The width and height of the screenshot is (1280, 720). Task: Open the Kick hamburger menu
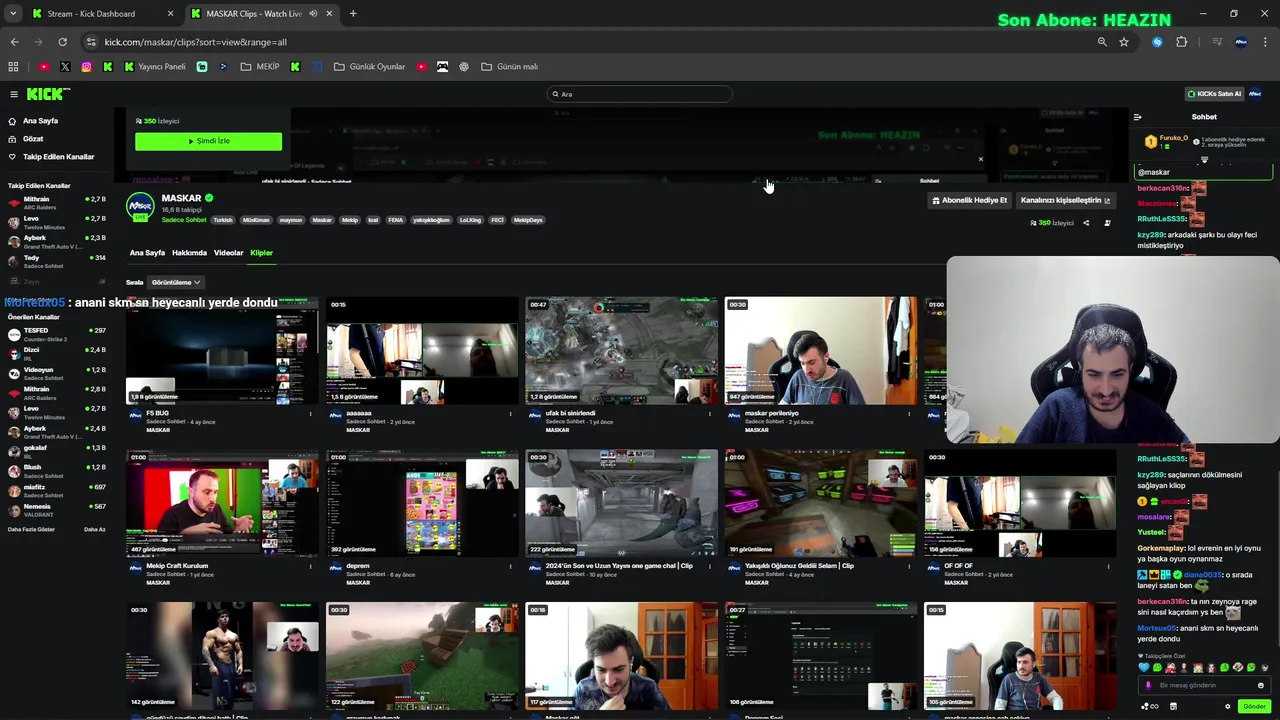point(14,94)
